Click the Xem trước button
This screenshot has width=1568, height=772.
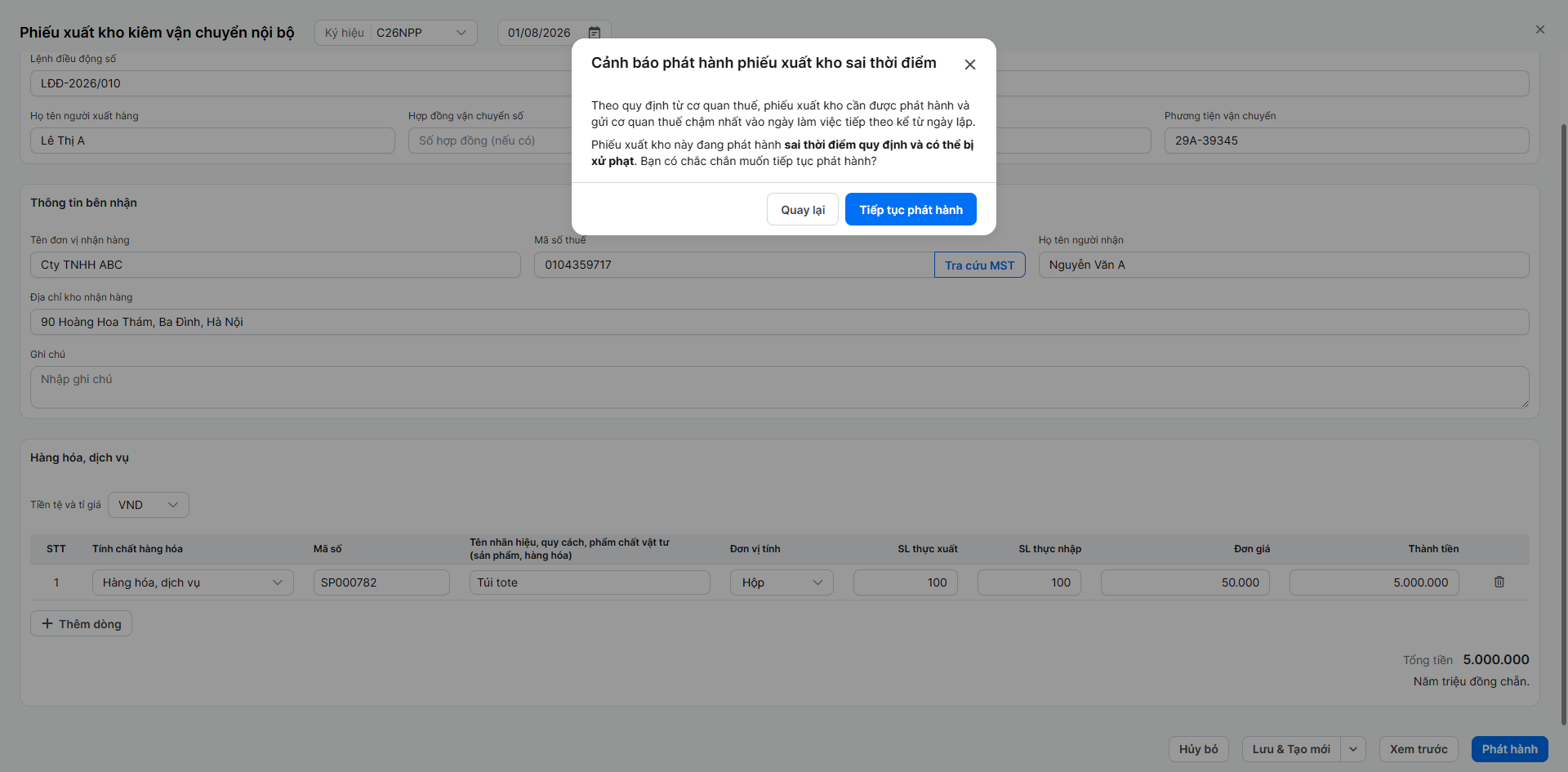coord(1419,749)
